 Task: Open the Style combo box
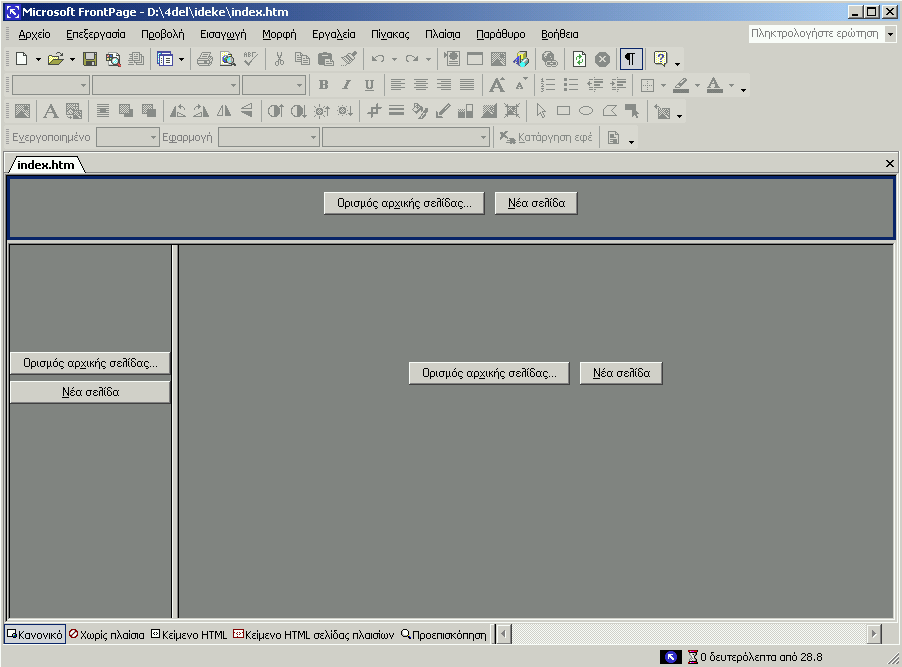[x=51, y=85]
